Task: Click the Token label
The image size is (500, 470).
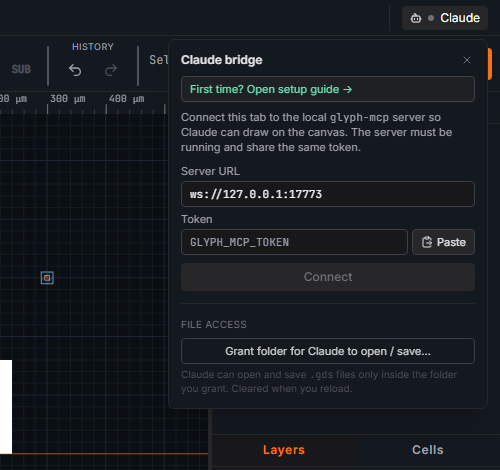Action: point(197,219)
